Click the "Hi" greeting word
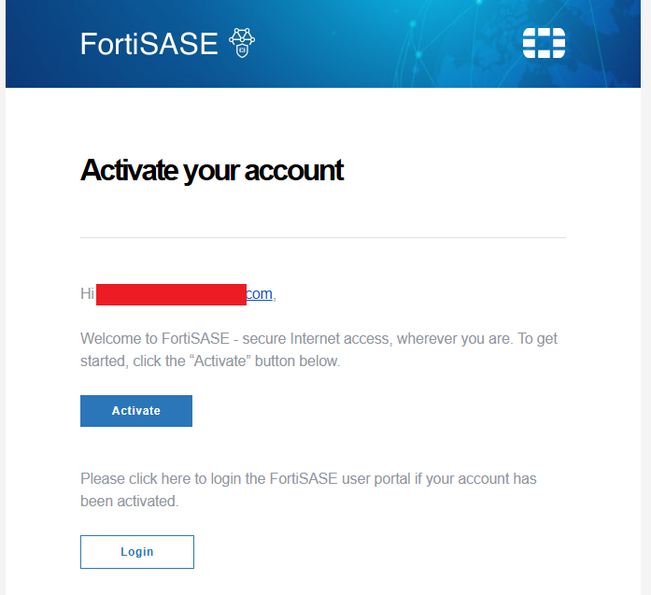Image resolution: width=651 pixels, height=595 pixels. point(87,294)
